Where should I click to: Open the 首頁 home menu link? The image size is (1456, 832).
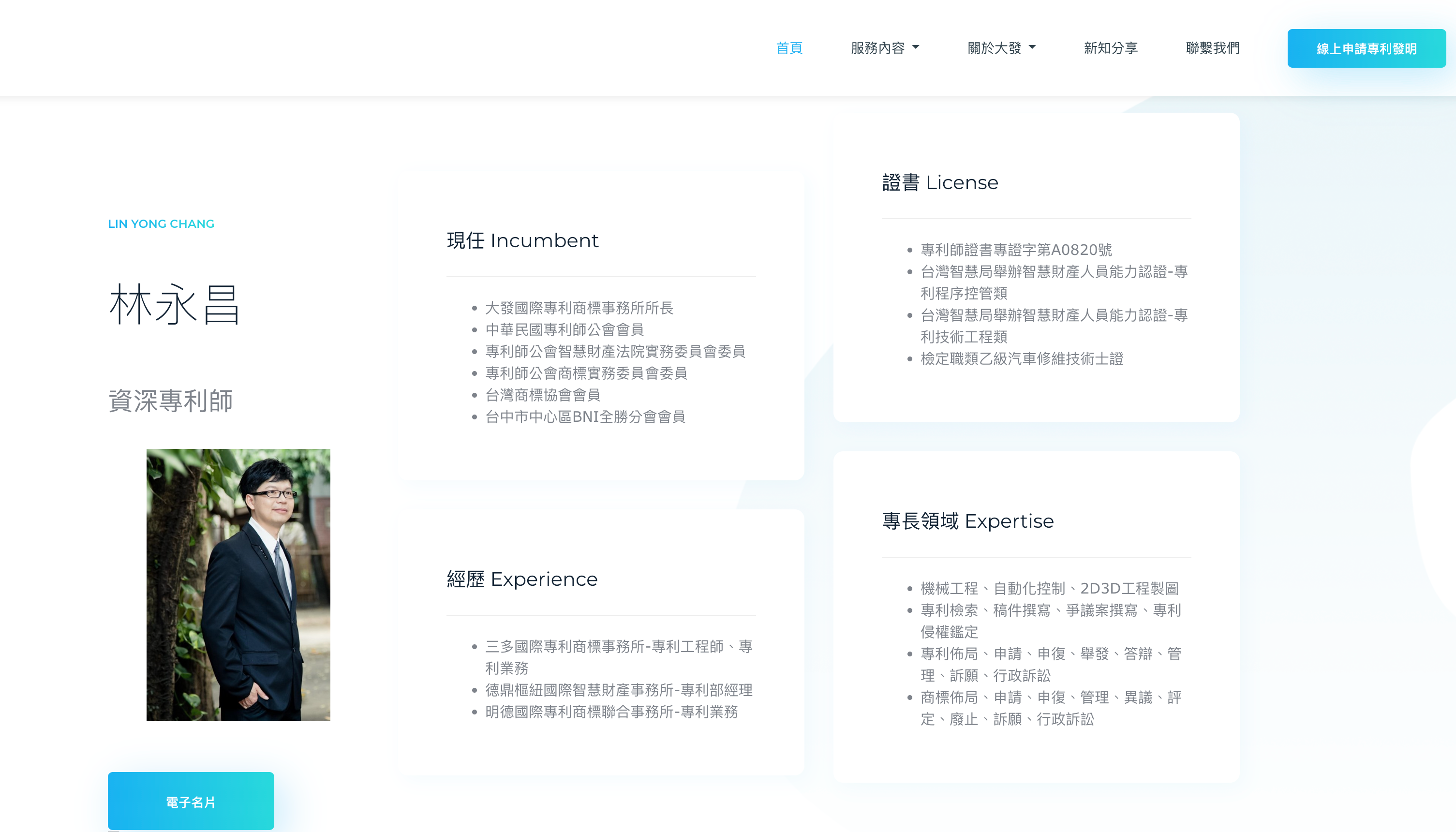tap(789, 48)
